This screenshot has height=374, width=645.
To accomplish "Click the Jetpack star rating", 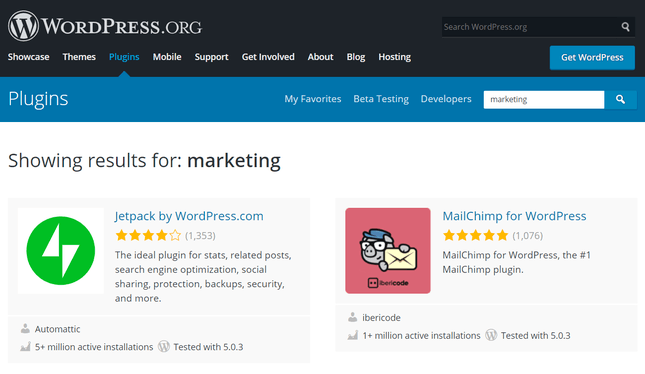I will pos(148,236).
